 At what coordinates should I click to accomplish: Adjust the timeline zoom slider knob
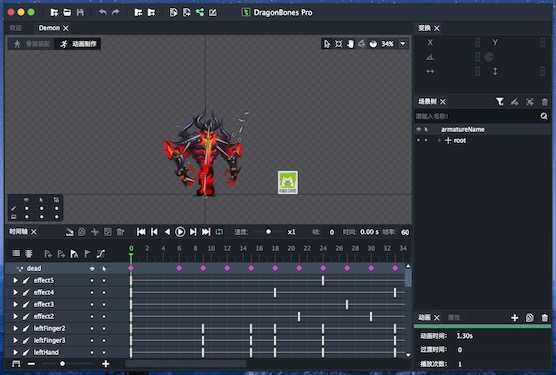pyautogui.click(x=62, y=364)
